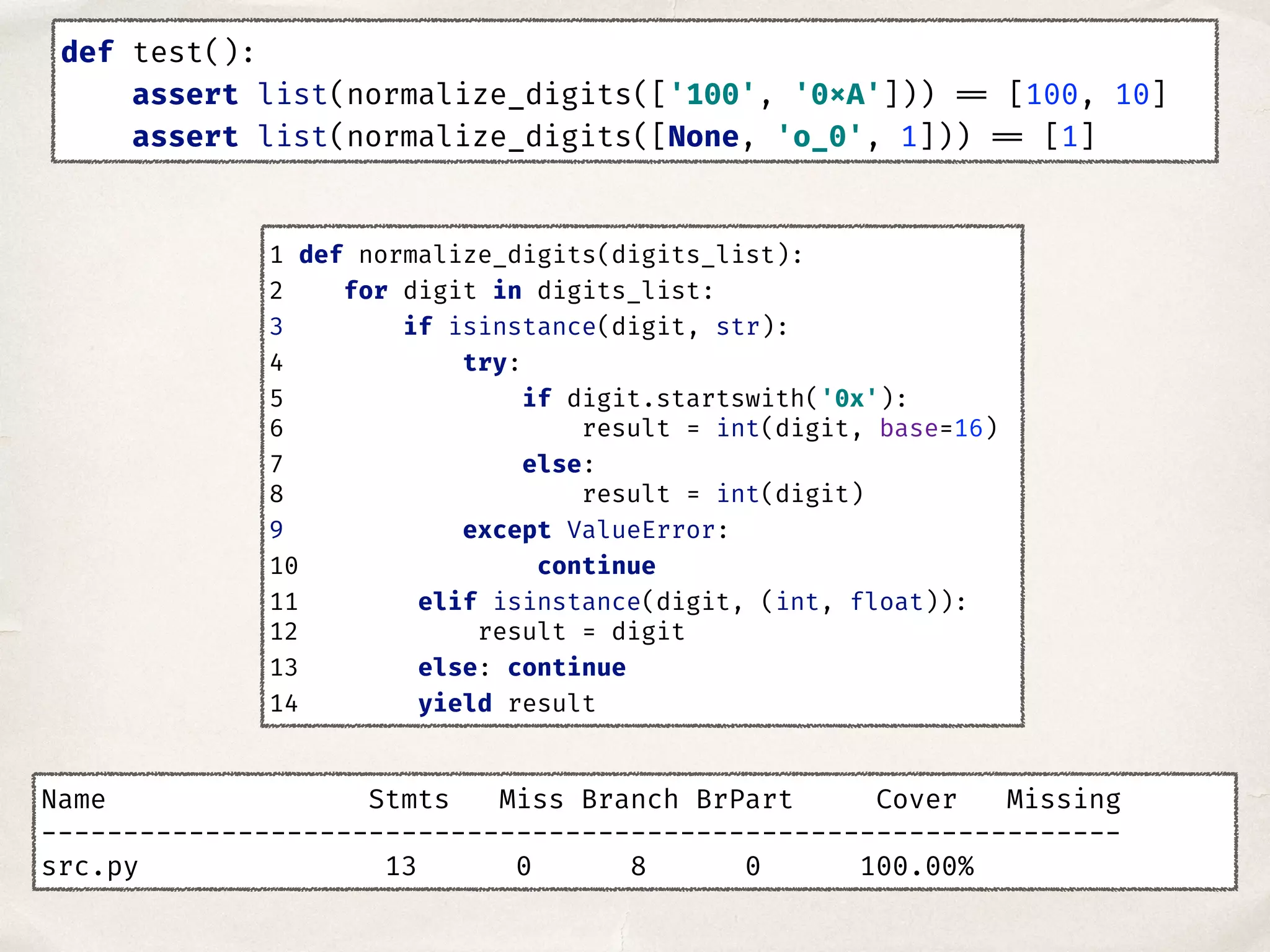Click the 'for digit in digits_list:' line

[x=529, y=291]
